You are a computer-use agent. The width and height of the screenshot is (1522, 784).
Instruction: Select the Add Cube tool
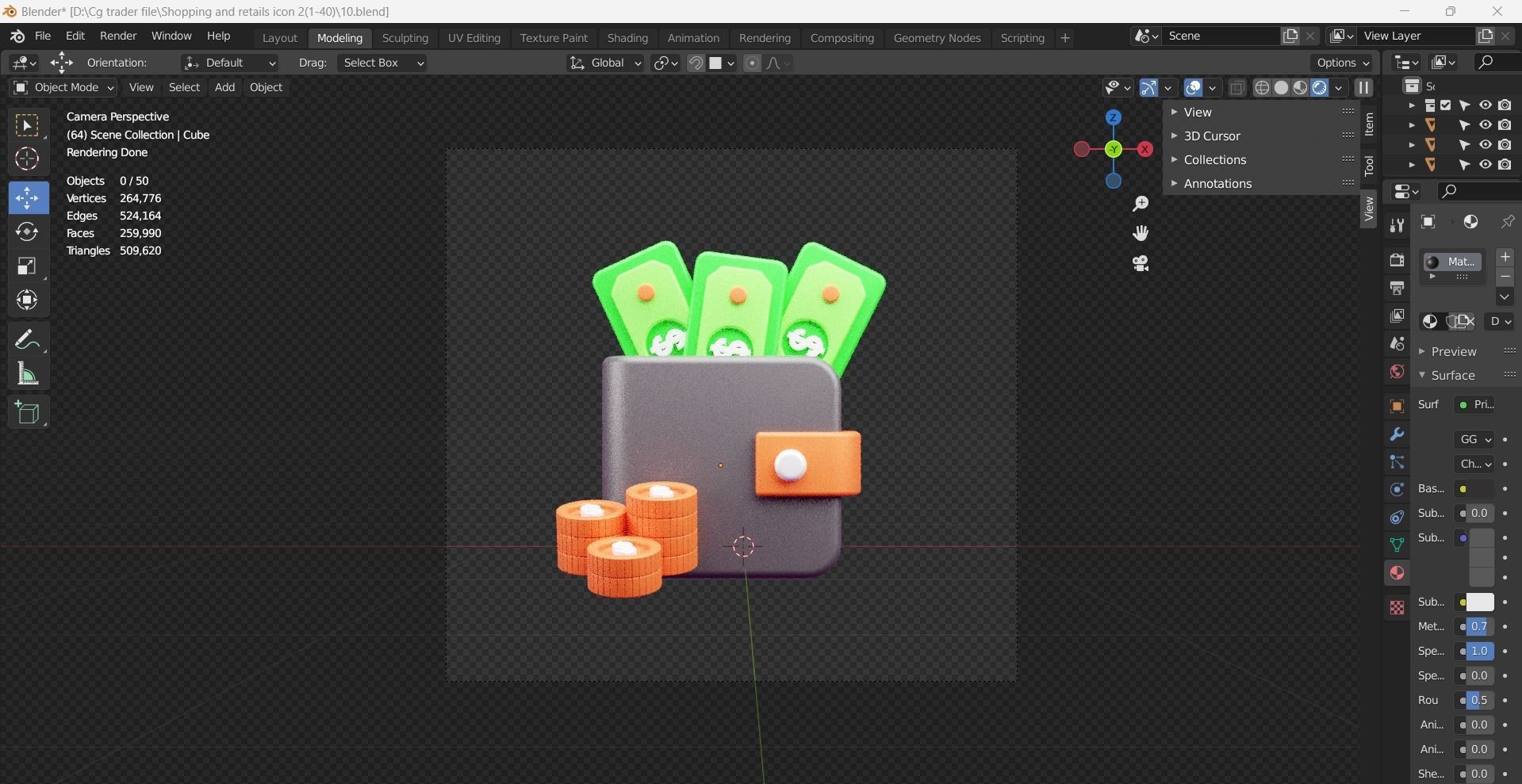tap(27, 412)
